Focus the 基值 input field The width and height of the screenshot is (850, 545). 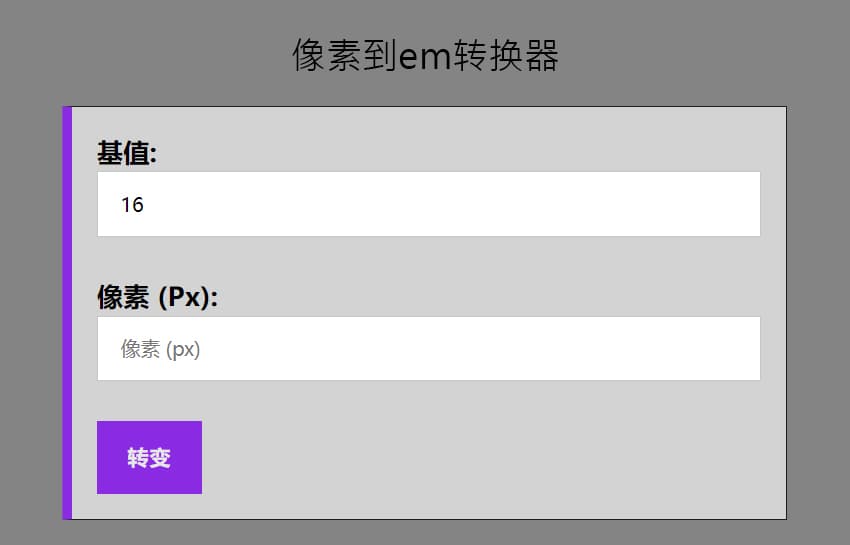428,204
